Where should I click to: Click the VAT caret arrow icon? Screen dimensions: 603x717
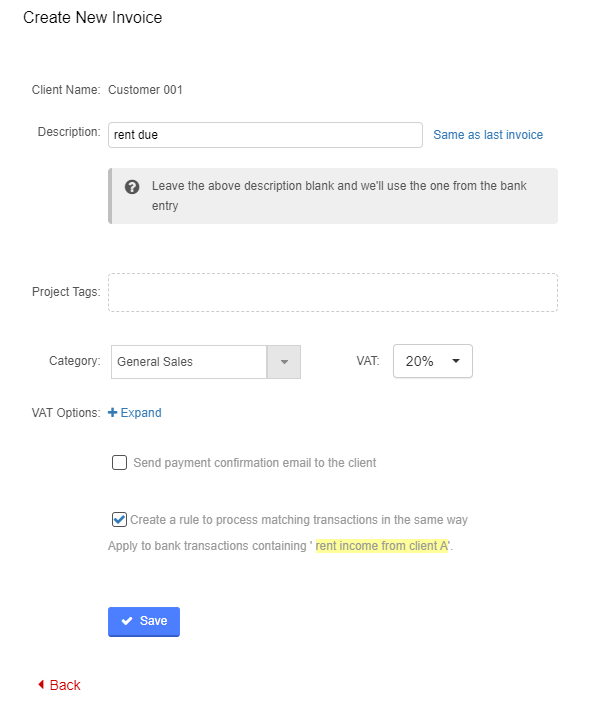tap(456, 361)
